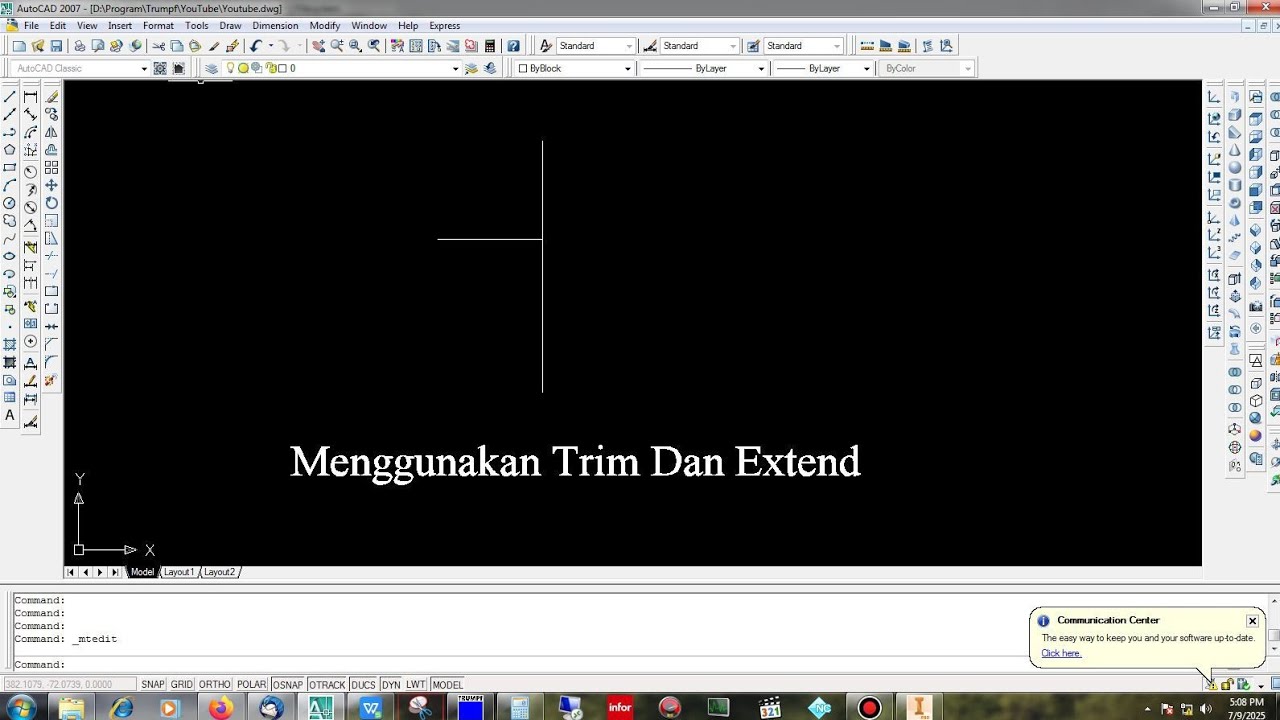Image resolution: width=1280 pixels, height=720 pixels.
Task: Activate the Extend tool
Action: [x=51, y=274]
